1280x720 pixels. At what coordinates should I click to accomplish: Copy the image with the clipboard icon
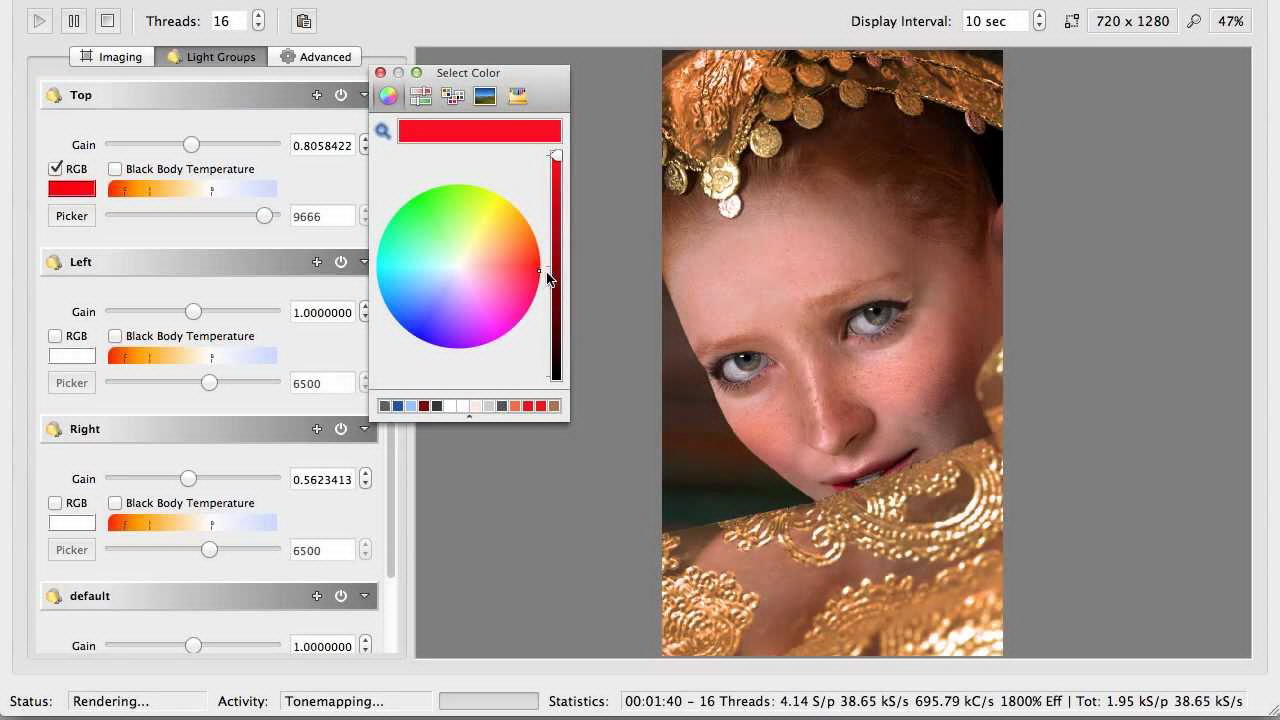pos(303,21)
